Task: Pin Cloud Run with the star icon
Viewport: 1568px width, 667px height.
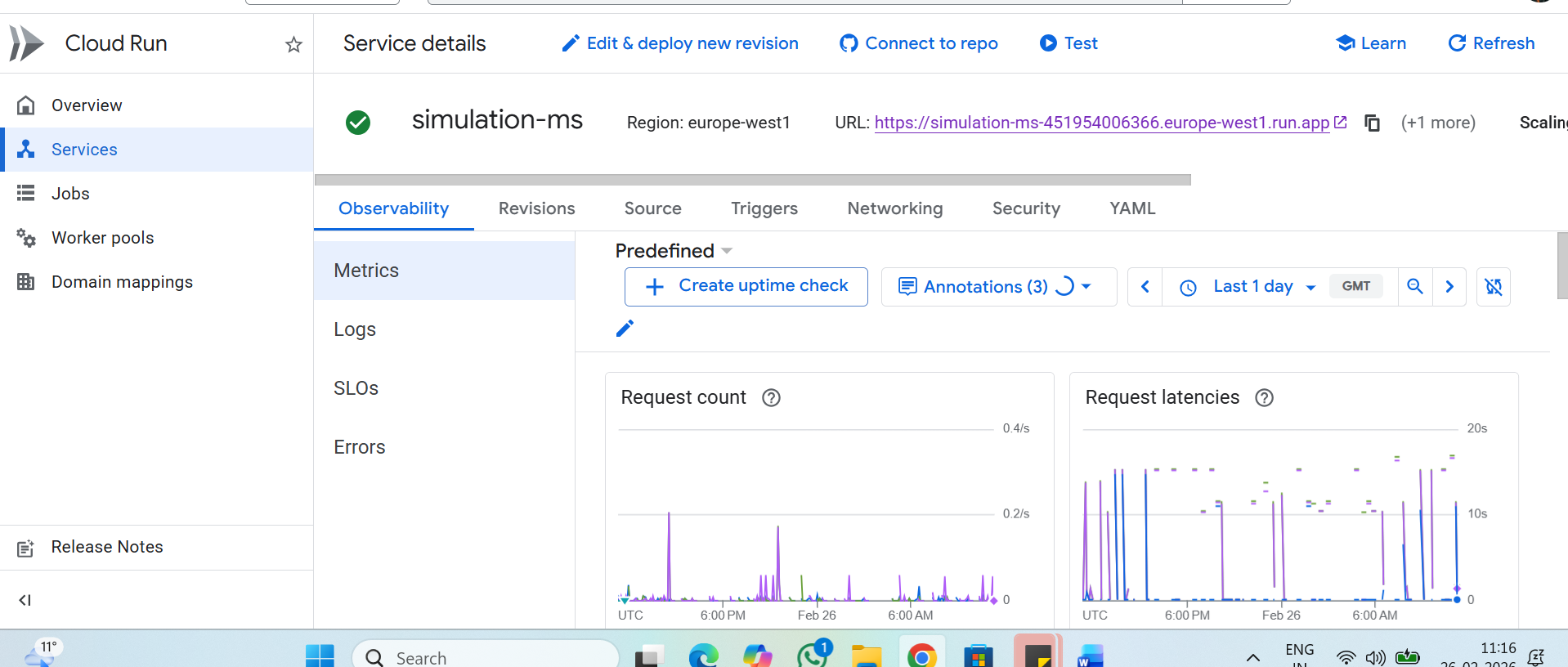Action: coord(293,44)
